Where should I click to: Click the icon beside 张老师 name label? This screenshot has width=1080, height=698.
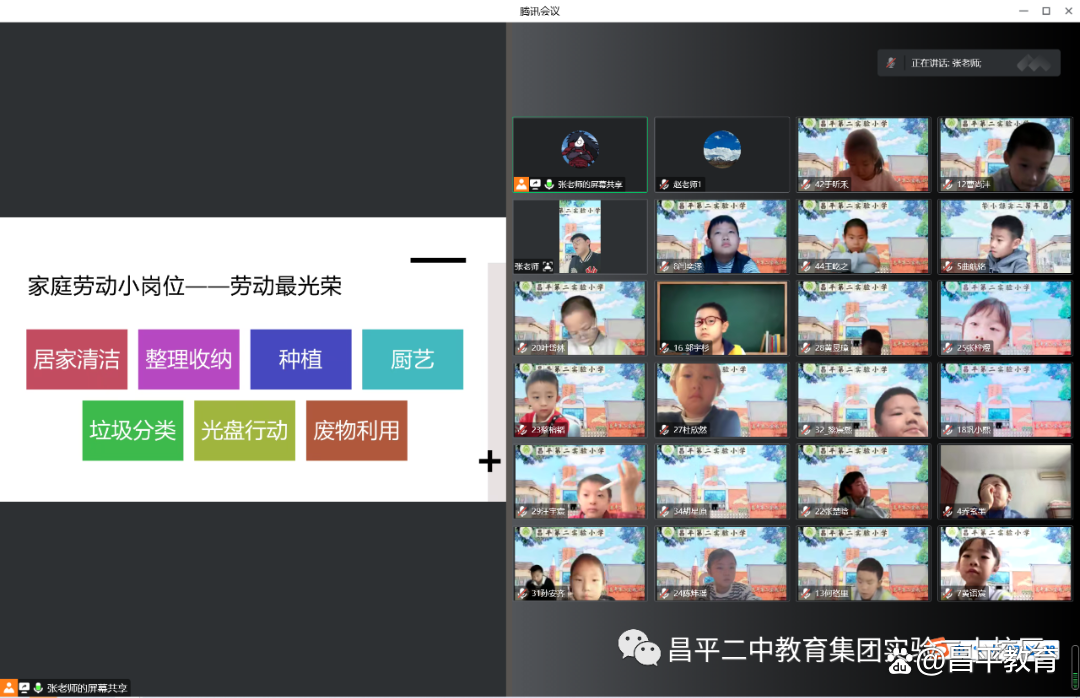coord(548,266)
